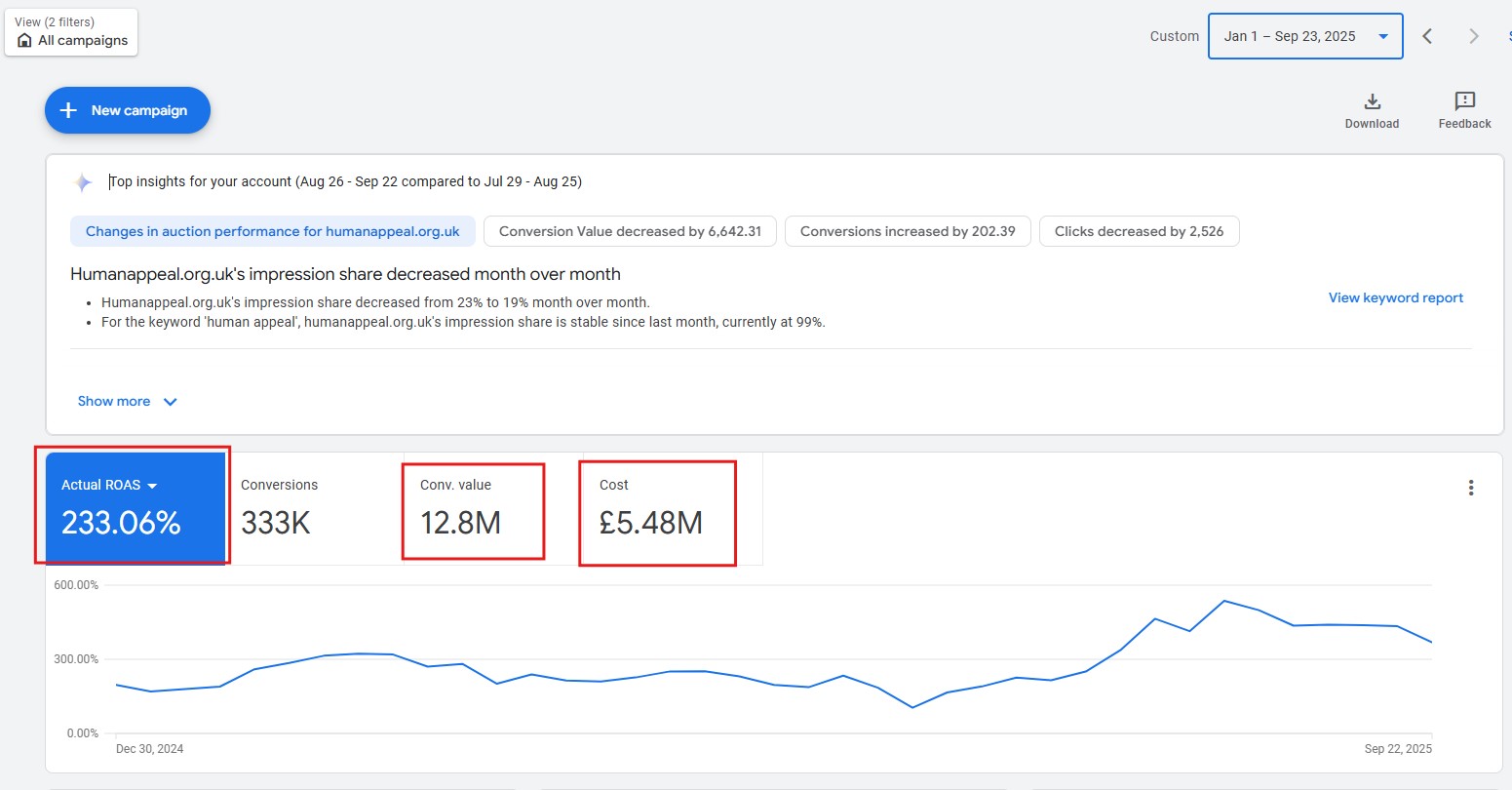This screenshot has height=790, width=1512.
Task: Select 'Clicks decreased by 2,526' chip
Action: pyautogui.click(x=1139, y=231)
